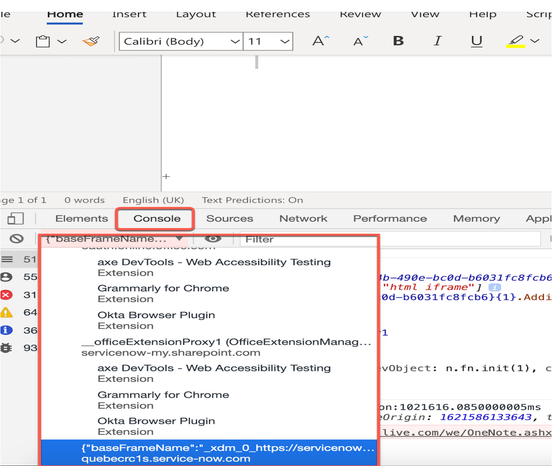Image resolution: width=552 pixels, height=466 pixels.
Task: Toggle Italic formatting
Action: (437, 41)
